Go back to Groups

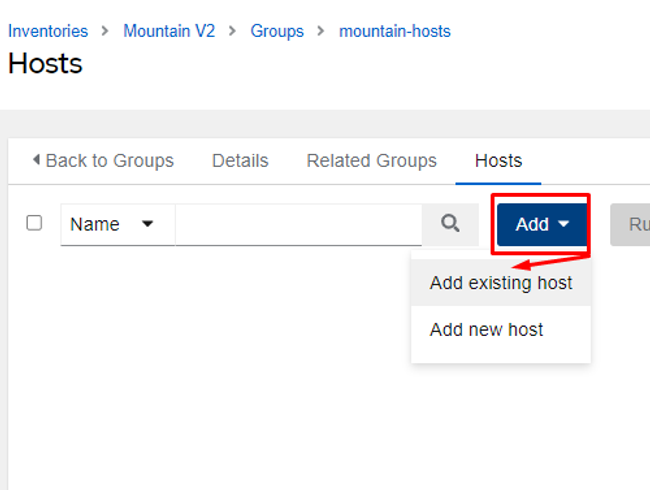pos(103,161)
